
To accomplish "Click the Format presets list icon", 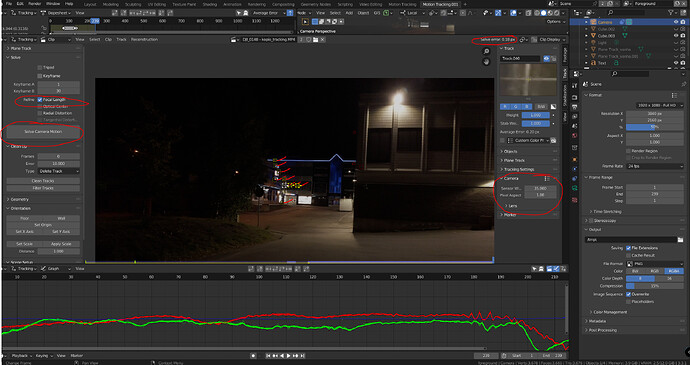I will (x=674, y=95).
